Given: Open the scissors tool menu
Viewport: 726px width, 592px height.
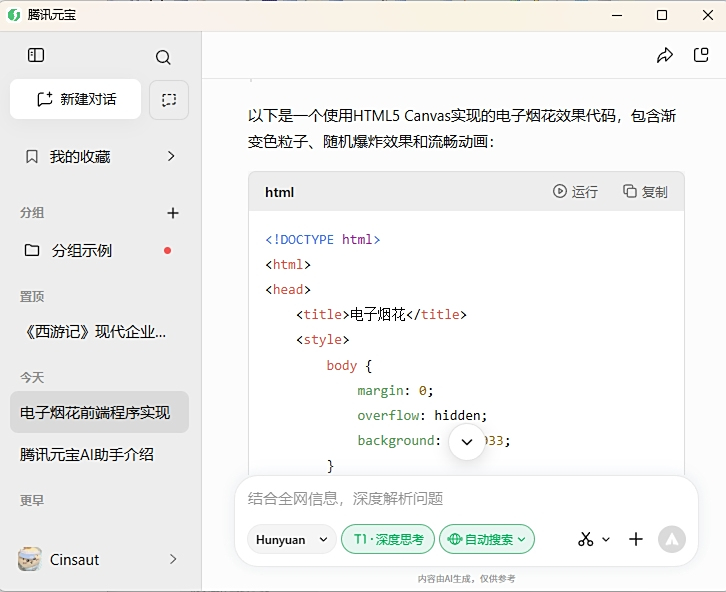Looking at the screenshot, I should point(593,539).
